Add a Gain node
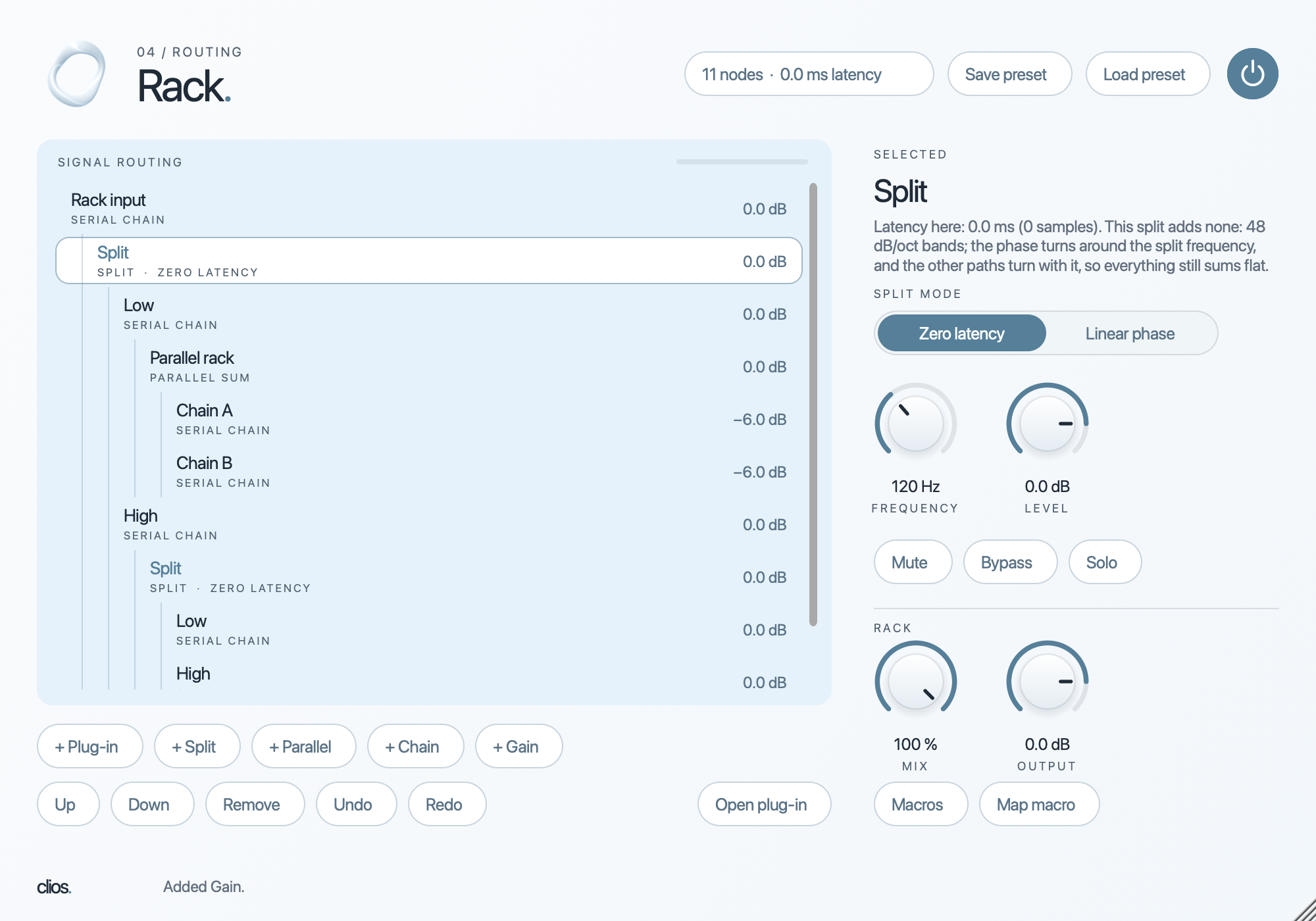 [519, 747]
